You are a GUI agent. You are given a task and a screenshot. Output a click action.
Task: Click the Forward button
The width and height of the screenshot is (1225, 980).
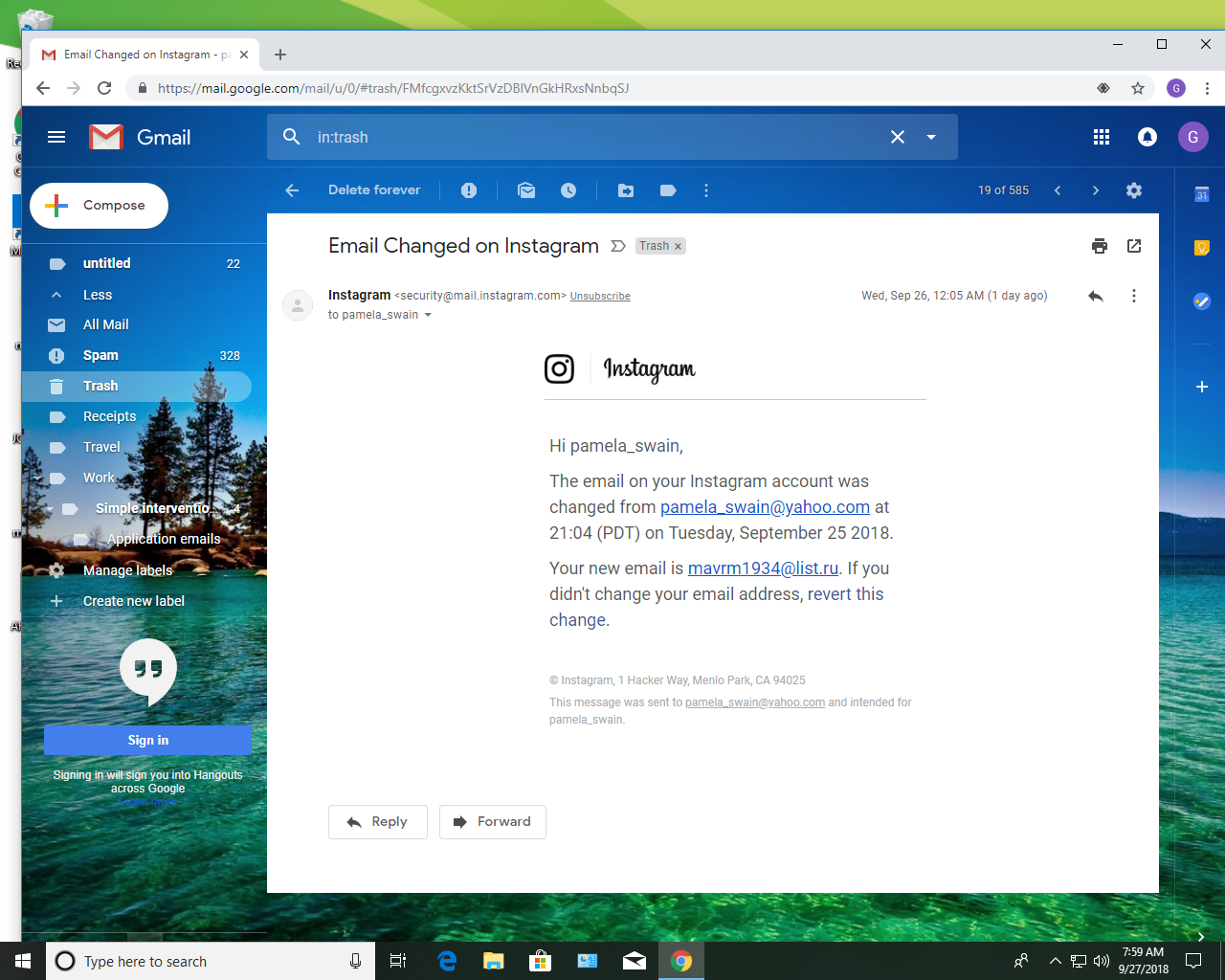tap(493, 822)
